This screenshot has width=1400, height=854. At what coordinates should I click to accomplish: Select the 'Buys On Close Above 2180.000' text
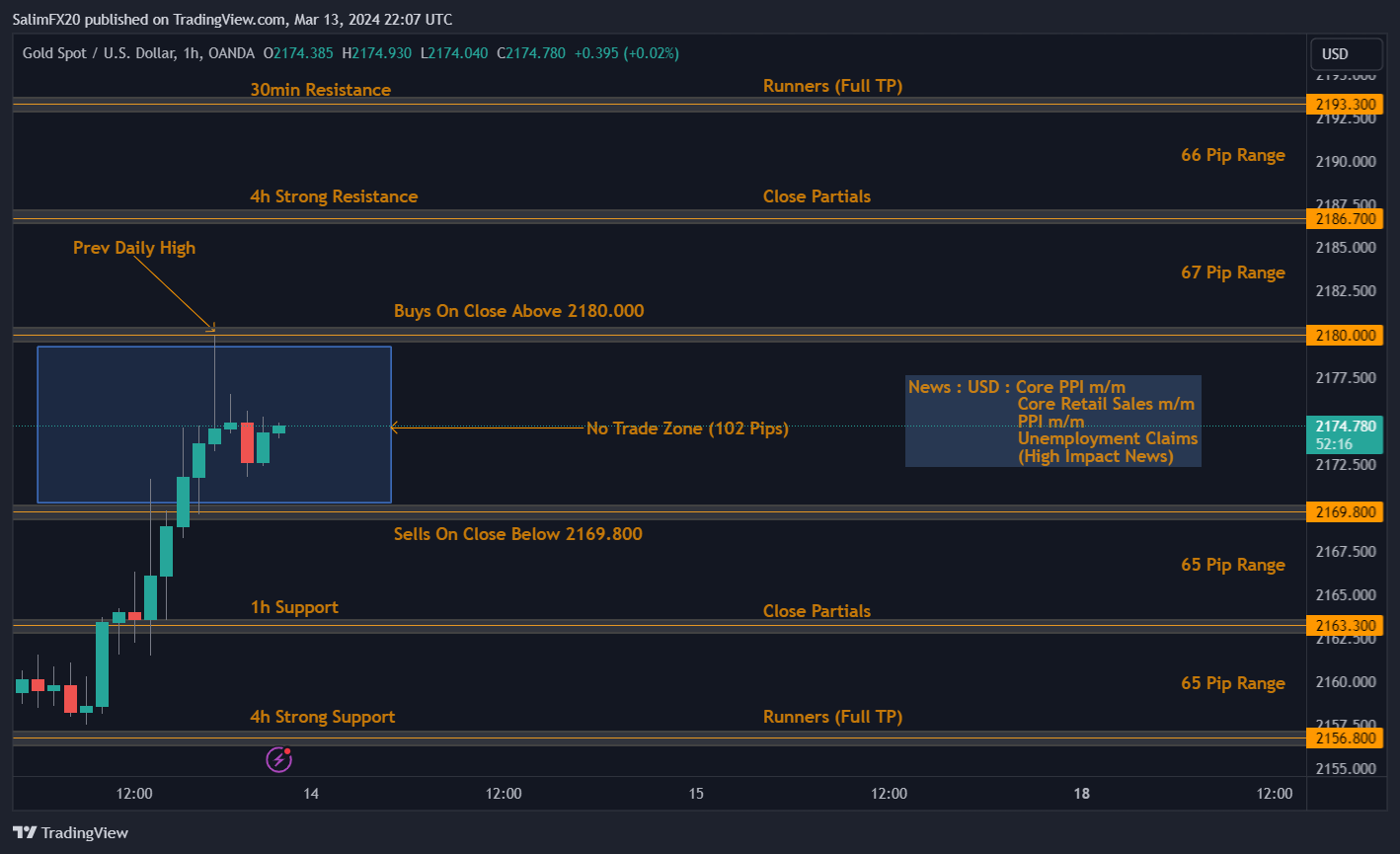pos(518,311)
